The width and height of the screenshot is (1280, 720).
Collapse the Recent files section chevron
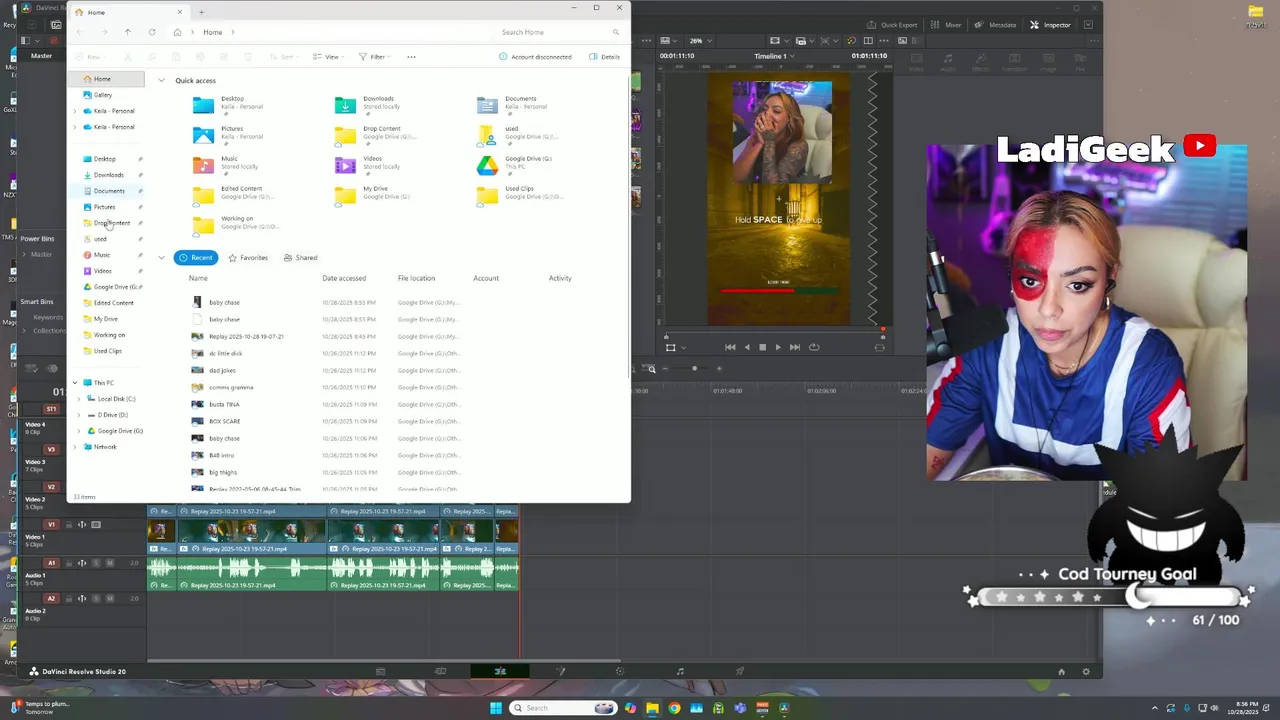point(161,258)
